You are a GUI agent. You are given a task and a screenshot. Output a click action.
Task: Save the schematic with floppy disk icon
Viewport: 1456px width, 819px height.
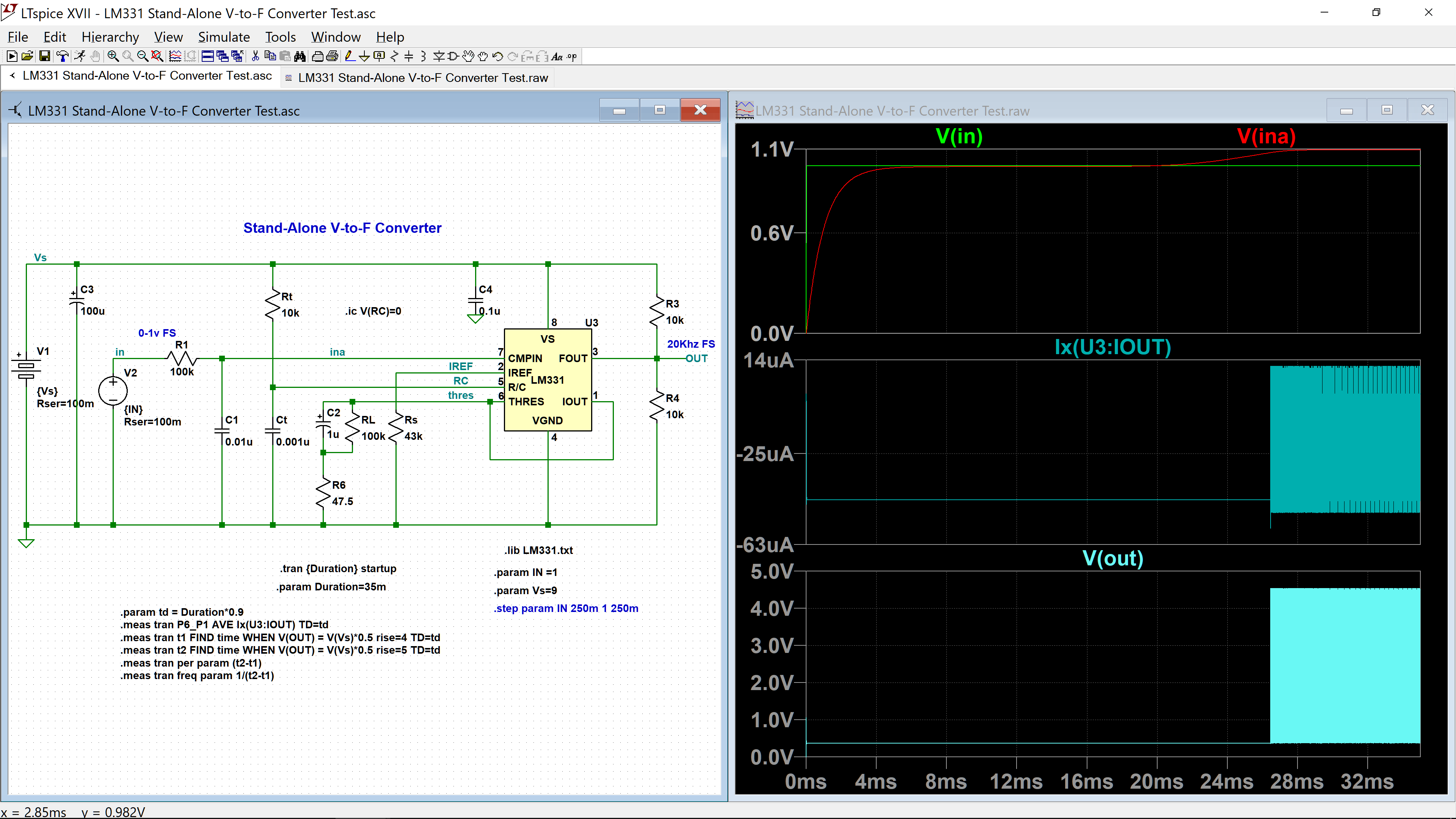tap(45, 56)
